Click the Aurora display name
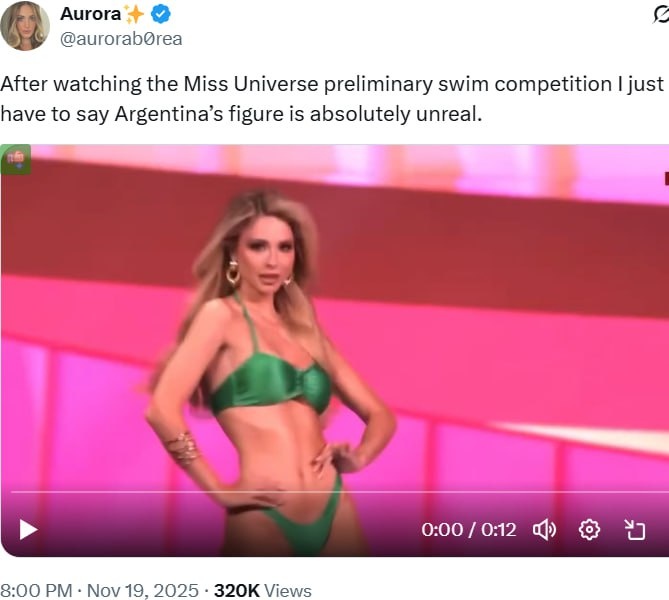Viewport: 669px width, 600px height. click(90, 14)
